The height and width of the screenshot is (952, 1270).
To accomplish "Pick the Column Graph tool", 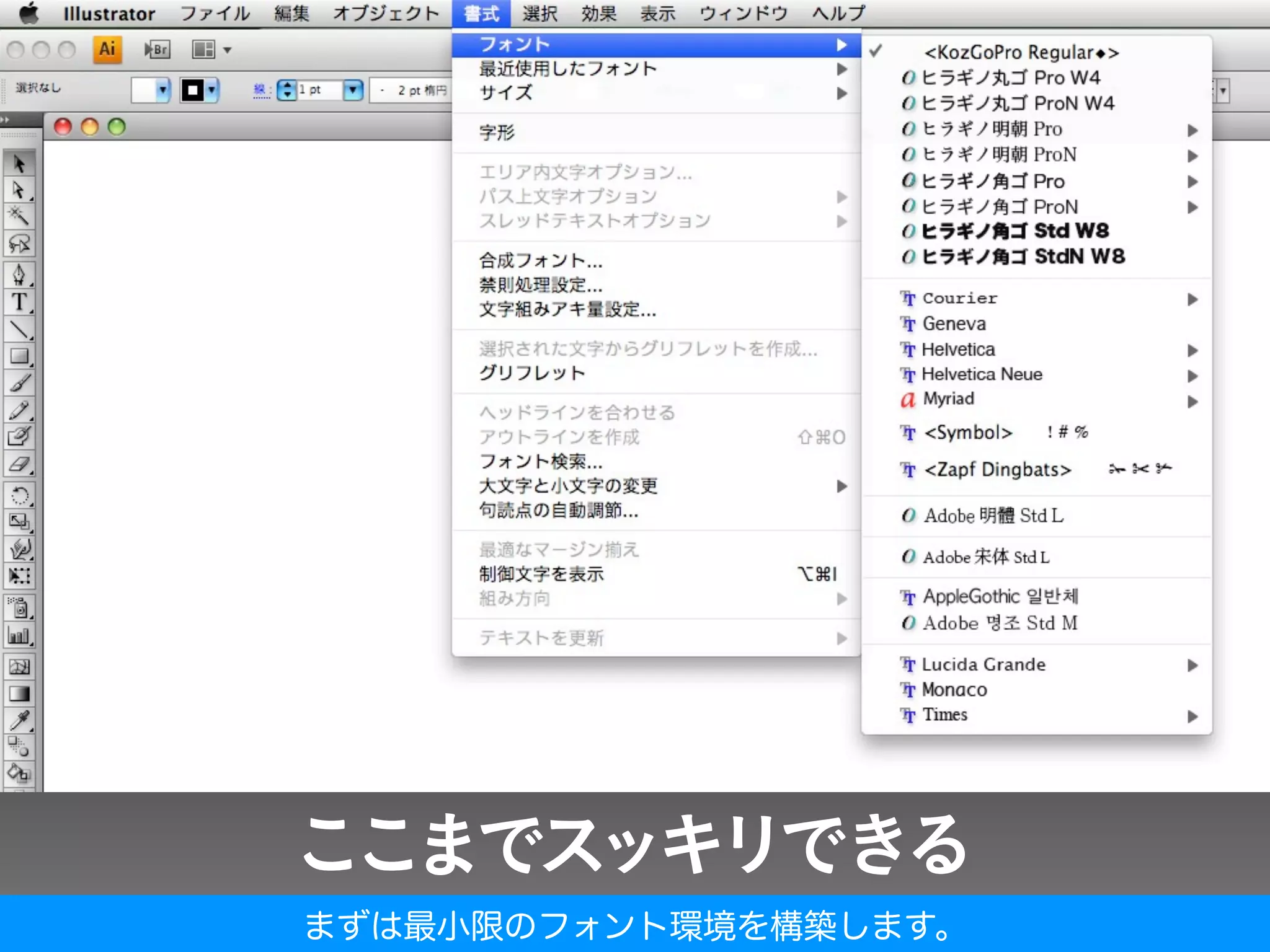I will (x=19, y=635).
